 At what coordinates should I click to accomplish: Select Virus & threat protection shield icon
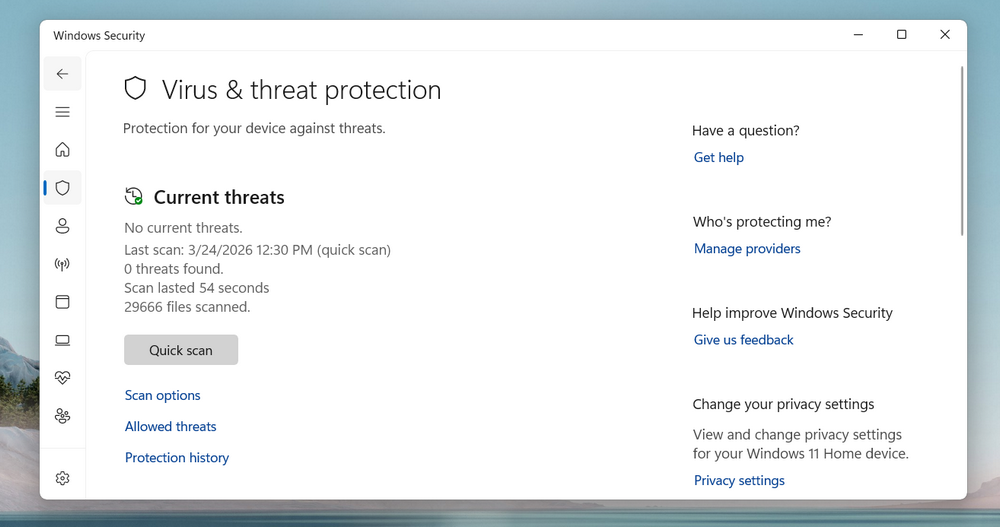(x=62, y=188)
